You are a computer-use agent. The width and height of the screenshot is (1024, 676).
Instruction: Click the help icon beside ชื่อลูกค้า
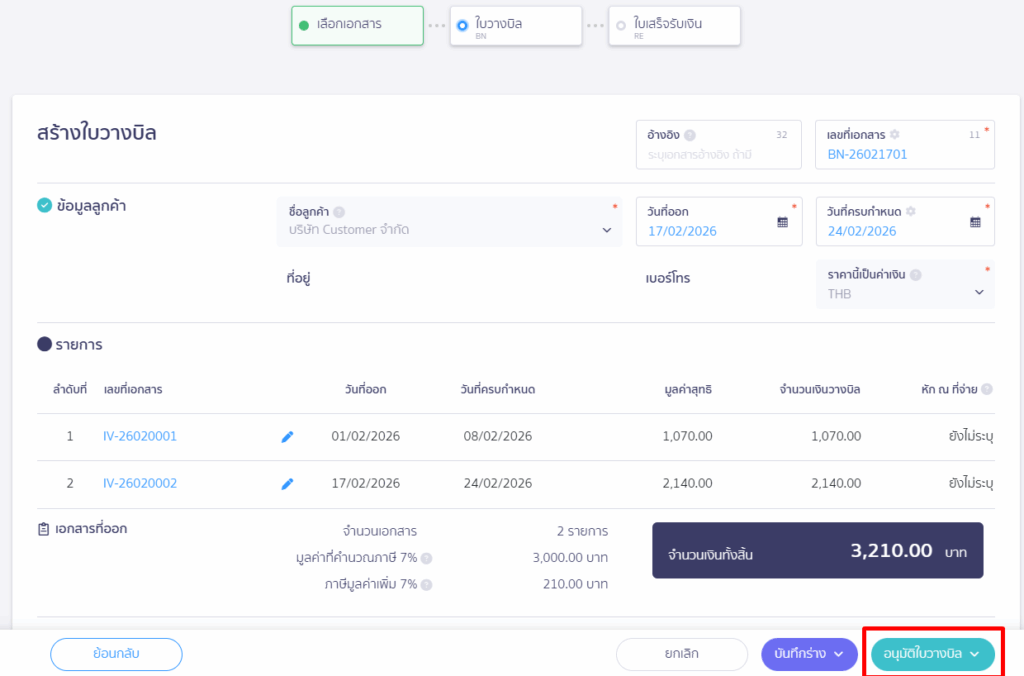click(x=339, y=212)
